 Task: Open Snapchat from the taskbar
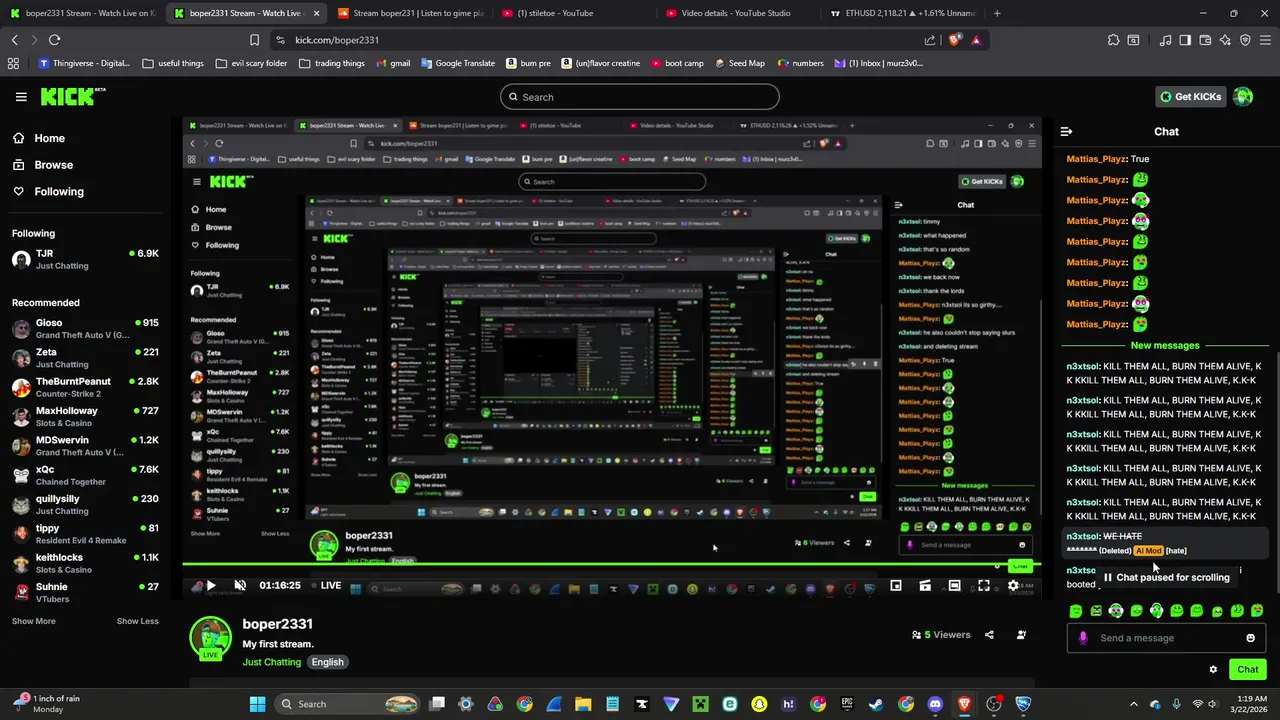(759, 704)
